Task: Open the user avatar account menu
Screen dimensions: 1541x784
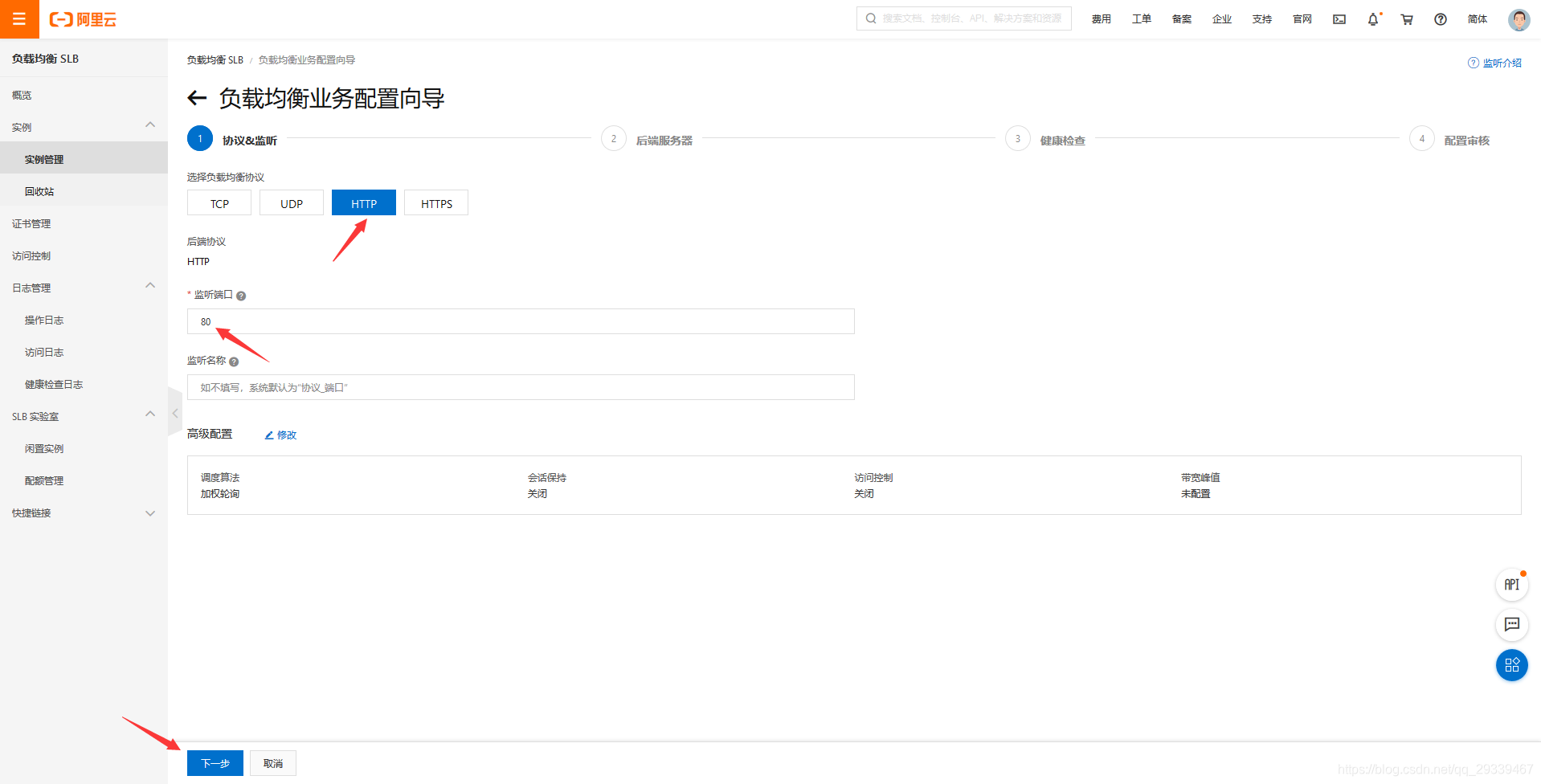Action: pos(1519,19)
